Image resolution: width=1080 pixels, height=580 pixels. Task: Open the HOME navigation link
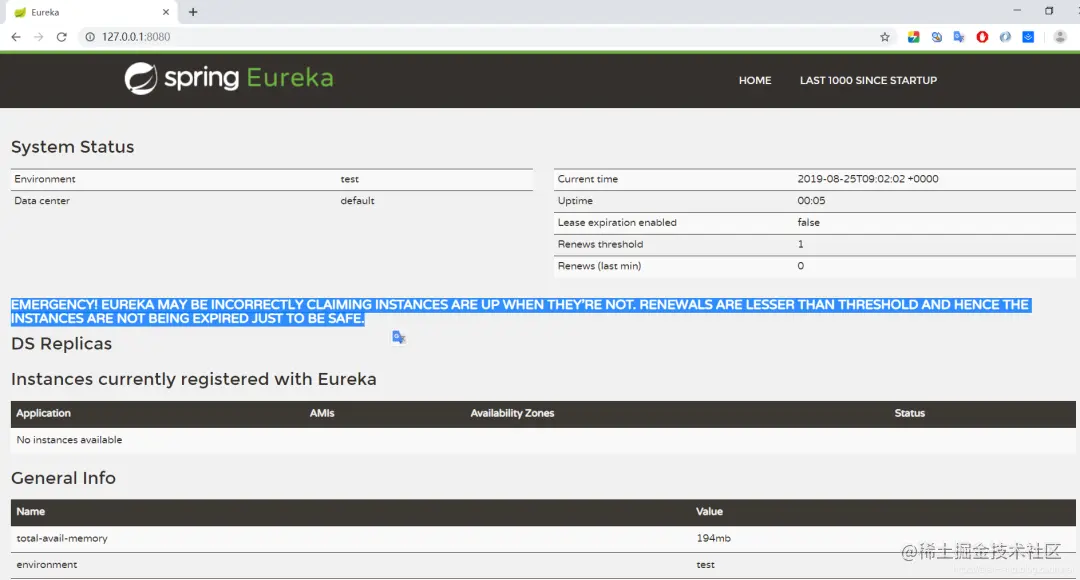[x=755, y=81]
